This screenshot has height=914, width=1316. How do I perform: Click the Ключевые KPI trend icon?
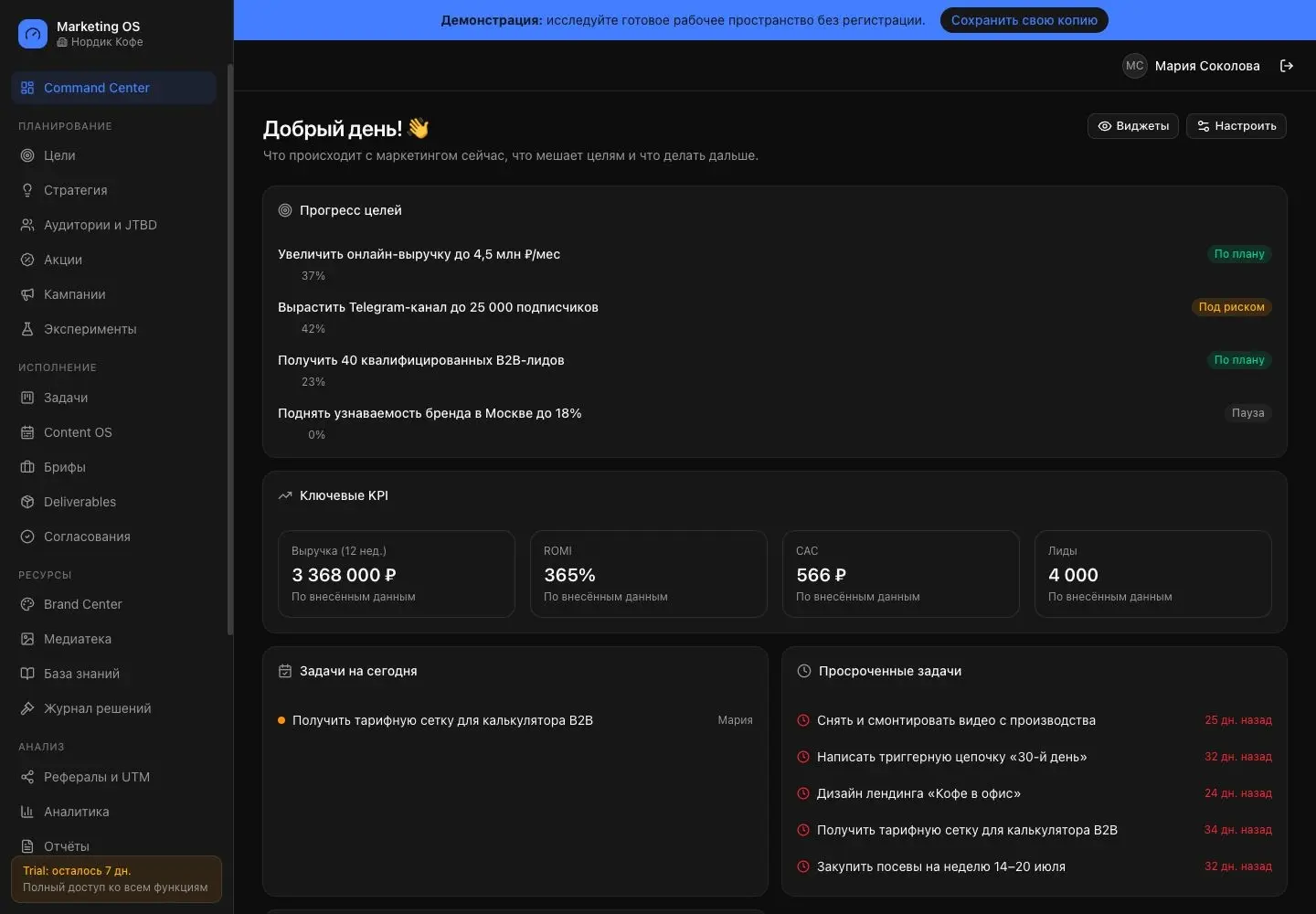285,495
